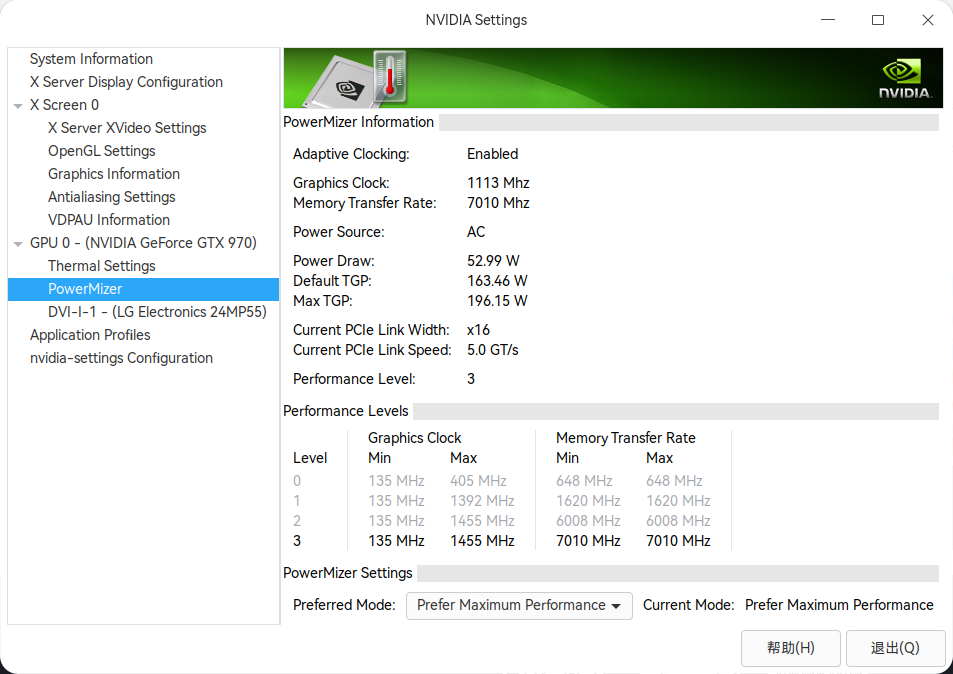
Task: Click level 2 memory min 6008 MHz
Action: 588,521
